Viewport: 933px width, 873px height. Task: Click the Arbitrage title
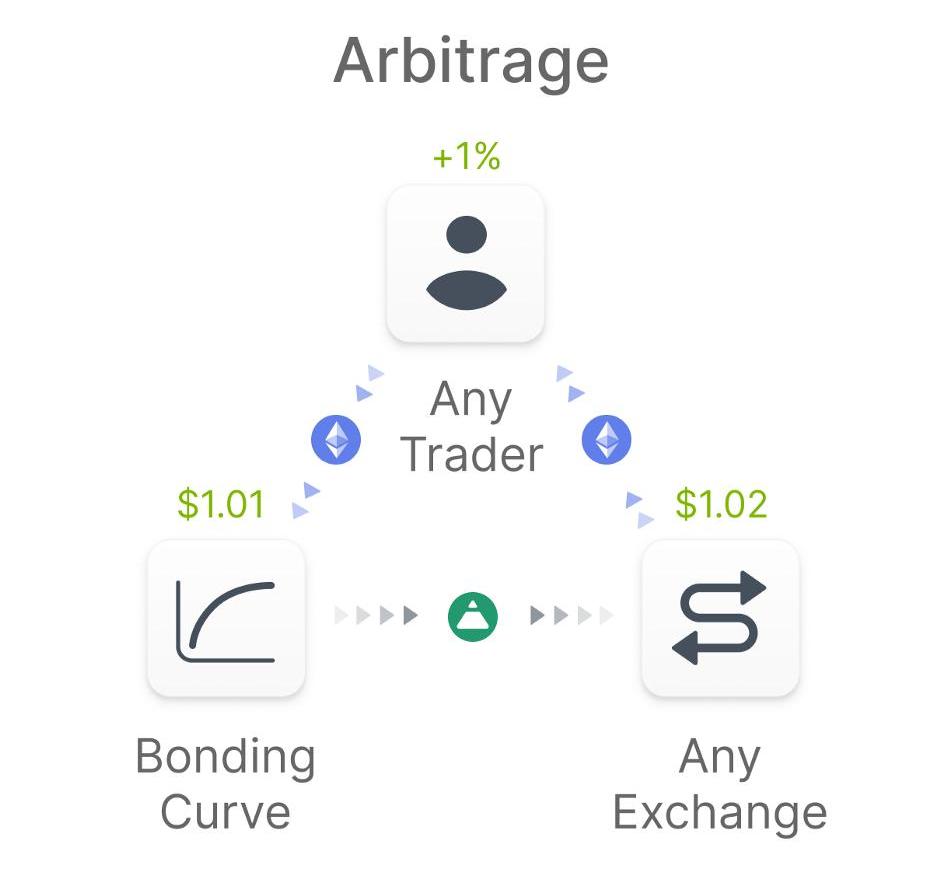click(x=471, y=62)
